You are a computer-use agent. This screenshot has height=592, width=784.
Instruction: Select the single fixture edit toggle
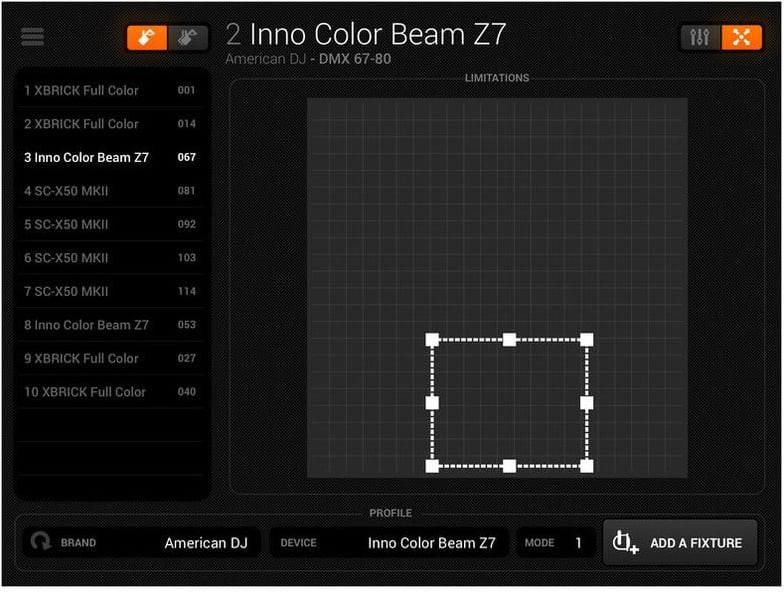click(147, 38)
